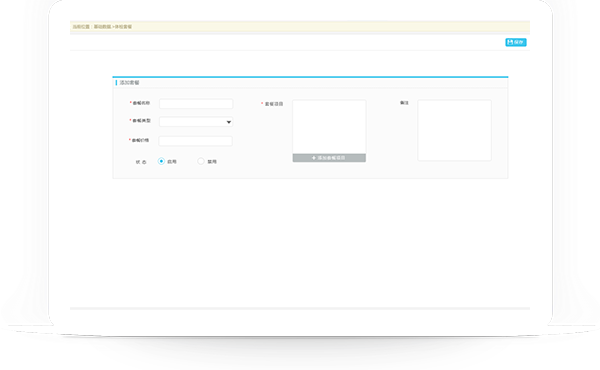Select the 禁用 radio button
600x370 pixels.
[201, 161]
